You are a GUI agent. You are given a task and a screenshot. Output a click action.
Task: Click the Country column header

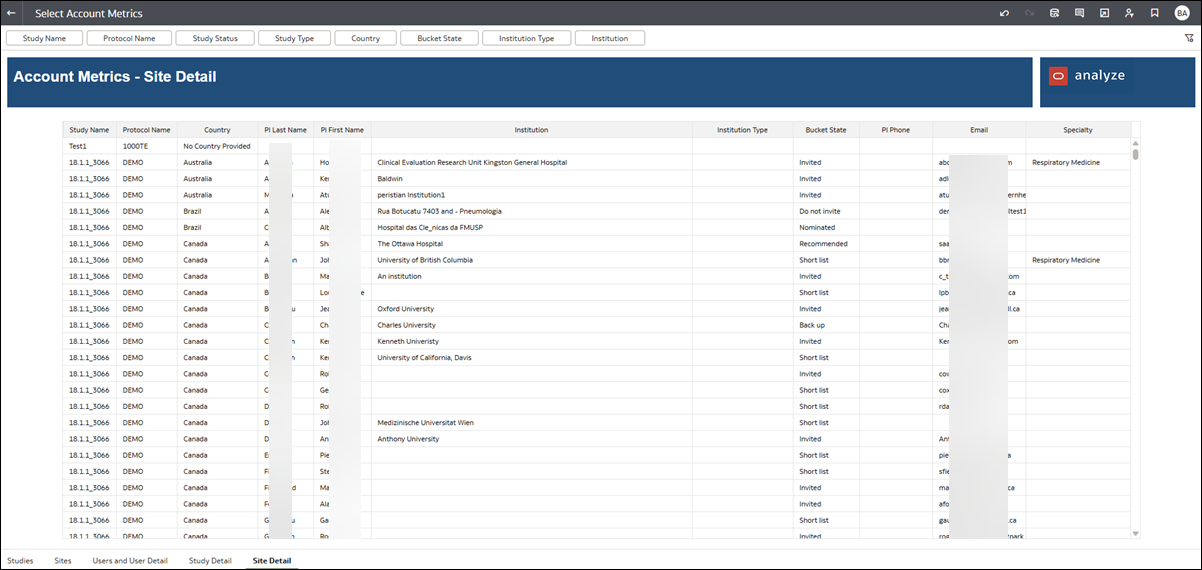click(x=217, y=130)
